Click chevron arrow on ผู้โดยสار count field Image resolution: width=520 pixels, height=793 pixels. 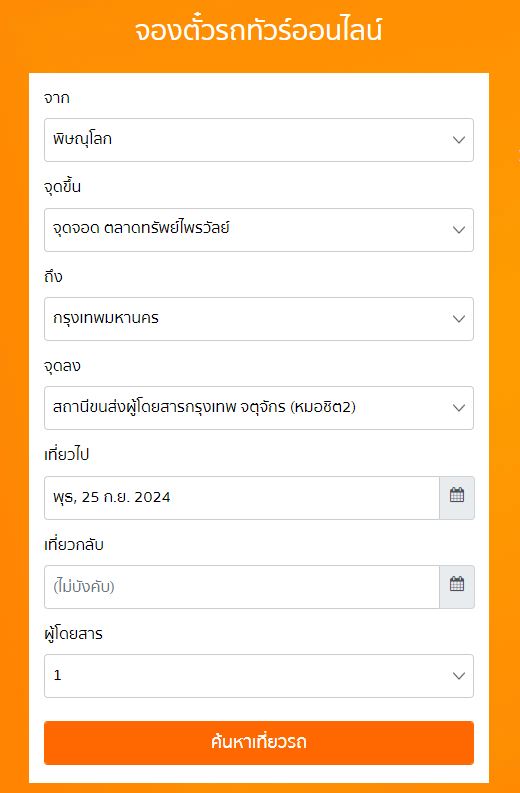[x=459, y=676]
